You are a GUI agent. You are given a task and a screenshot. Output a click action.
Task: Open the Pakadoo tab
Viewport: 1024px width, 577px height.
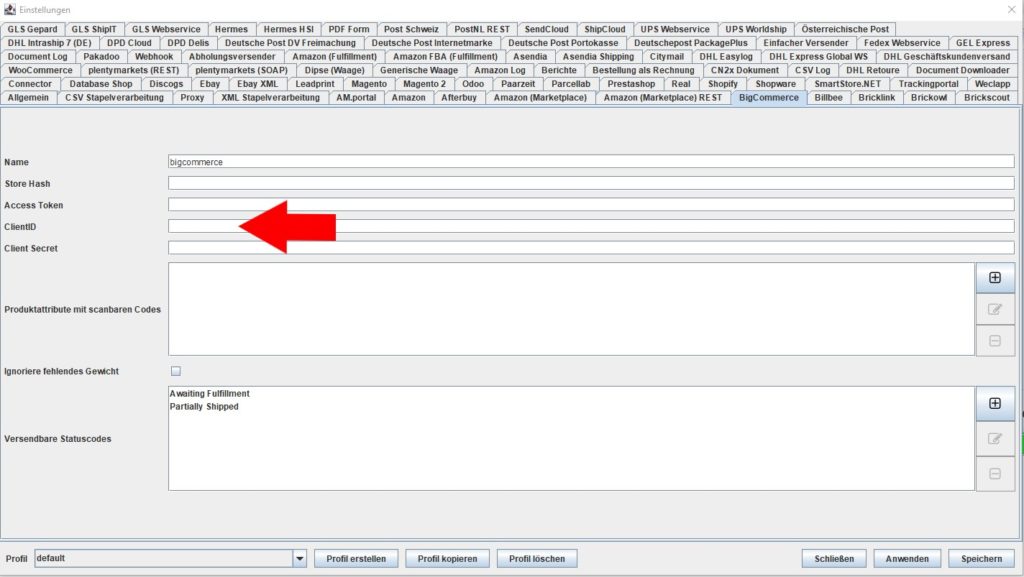point(101,56)
